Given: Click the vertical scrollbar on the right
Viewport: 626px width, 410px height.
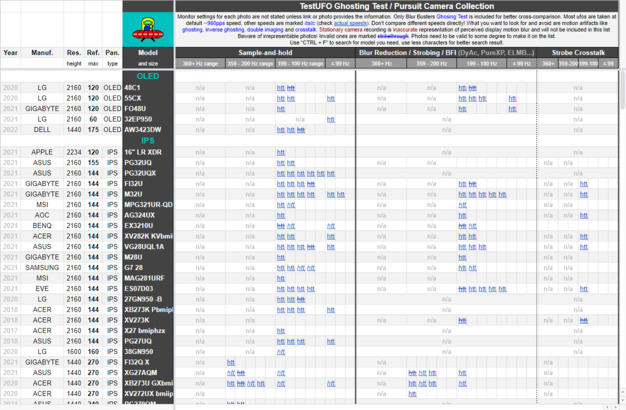Looking at the screenshot, I should [x=621, y=200].
